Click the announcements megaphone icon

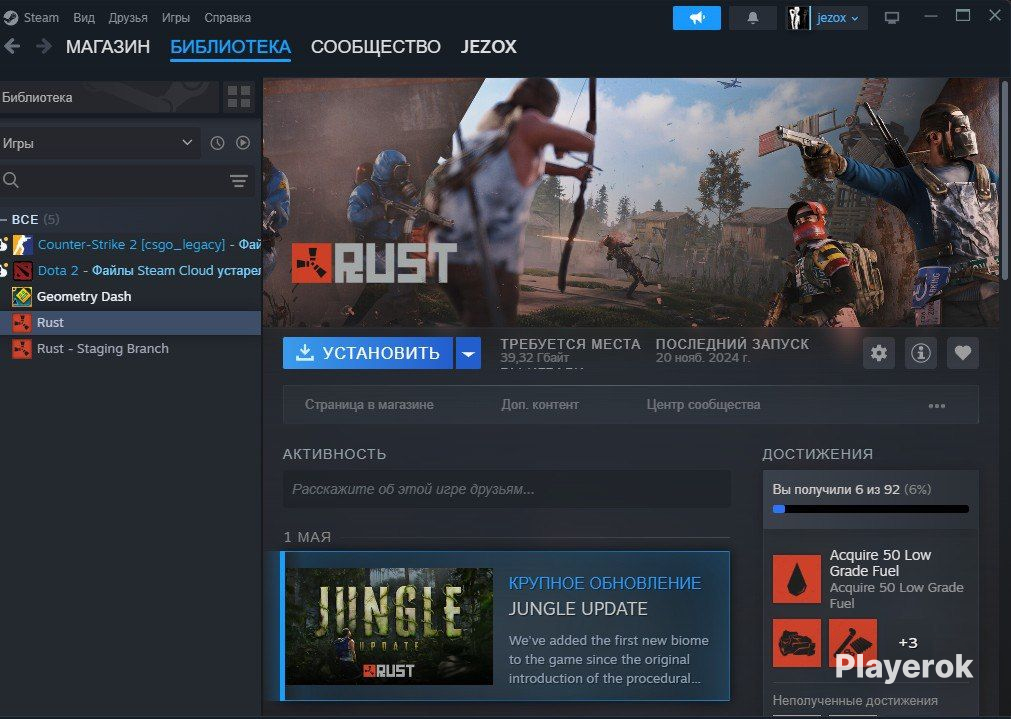point(696,18)
